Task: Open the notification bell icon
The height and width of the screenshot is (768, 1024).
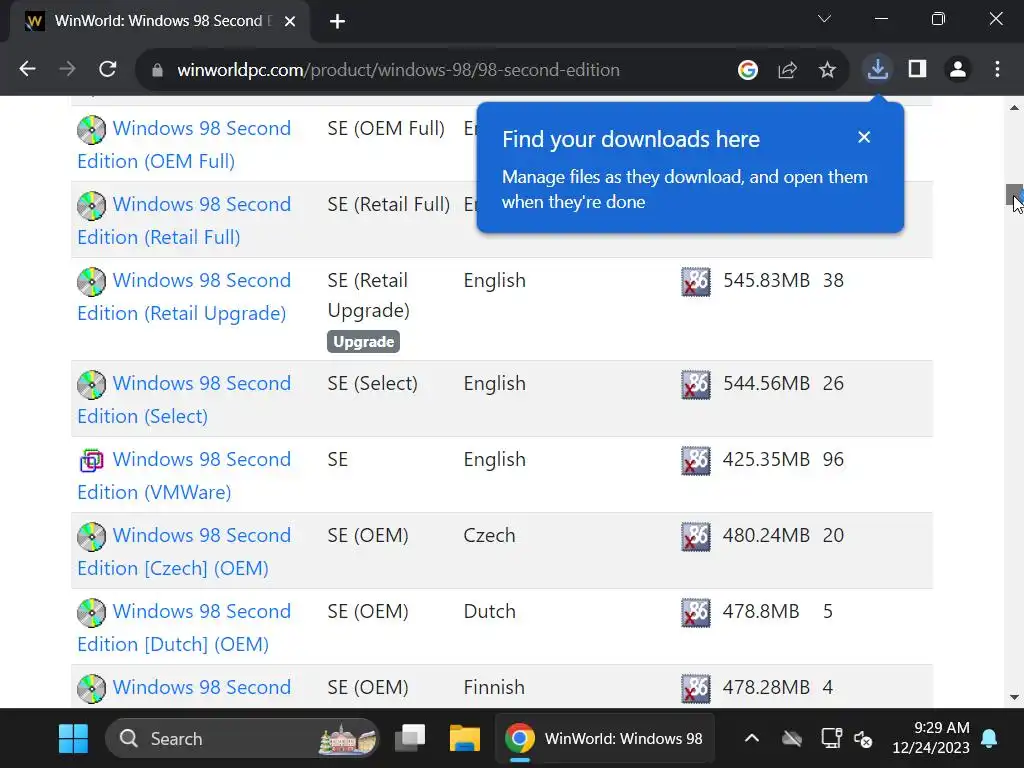Action: click(x=989, y=739)
